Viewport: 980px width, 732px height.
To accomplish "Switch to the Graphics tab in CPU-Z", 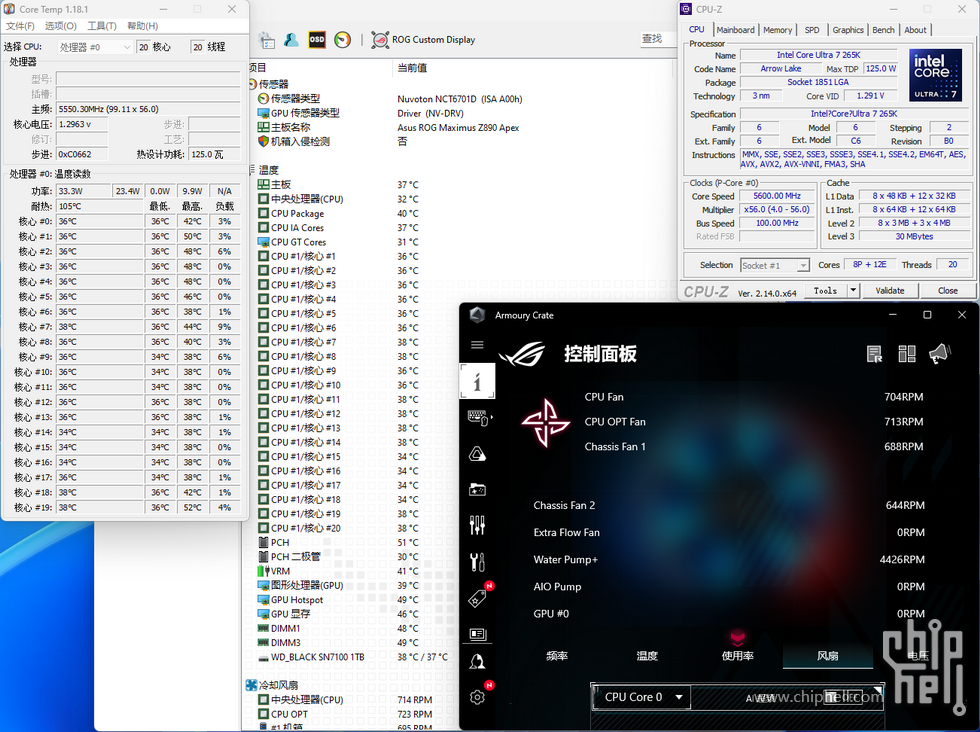I will (x=848, y=30).
